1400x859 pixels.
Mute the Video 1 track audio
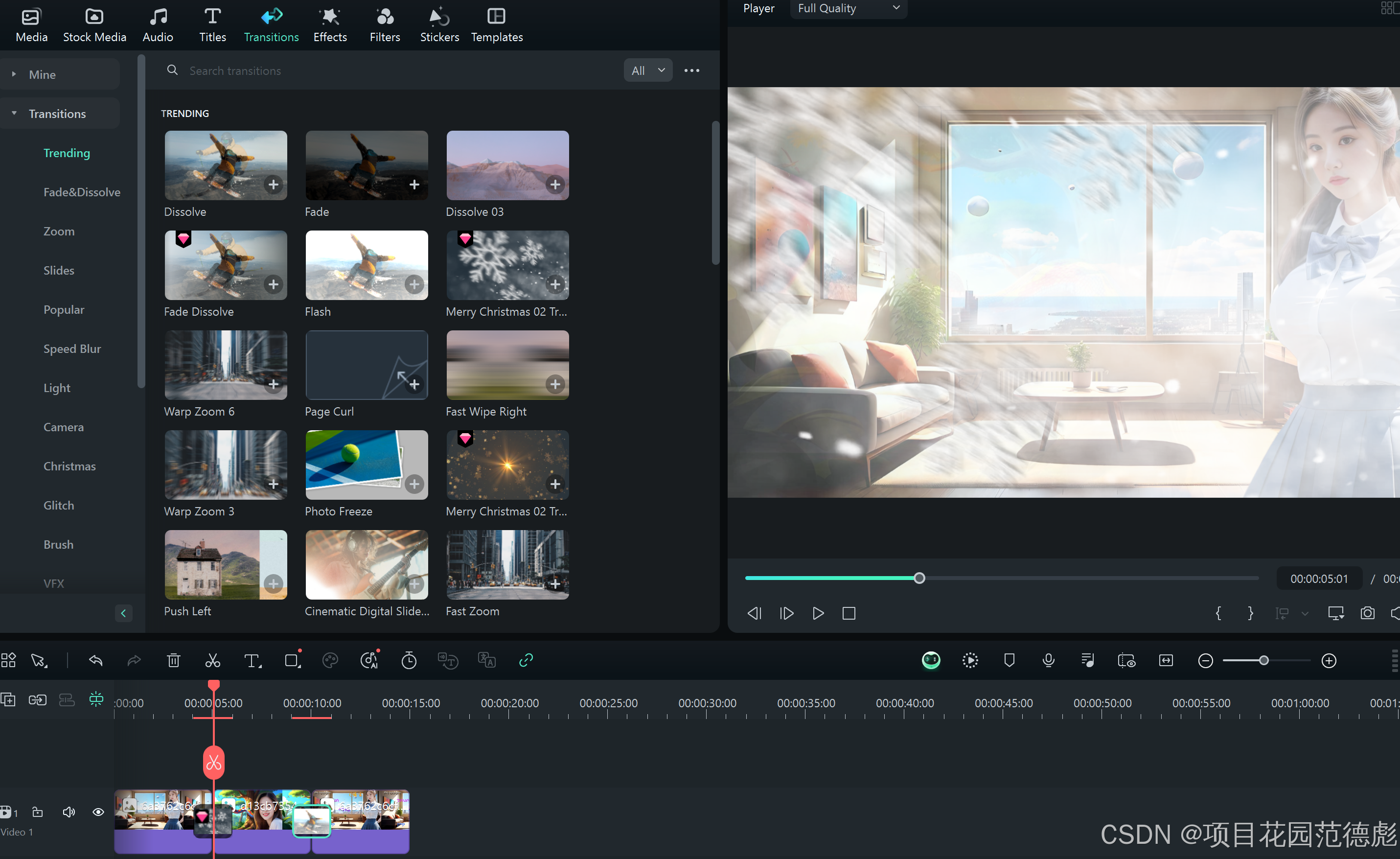(68, 812)
